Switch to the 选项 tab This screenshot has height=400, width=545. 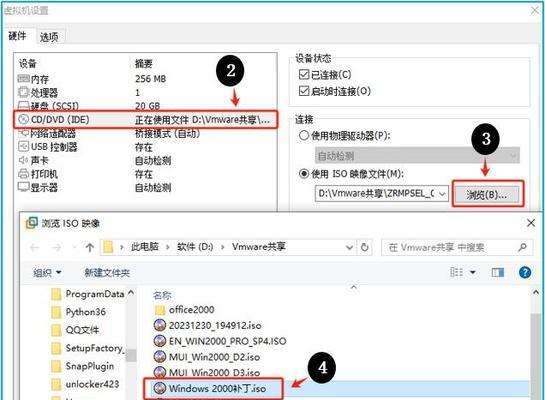49,37
